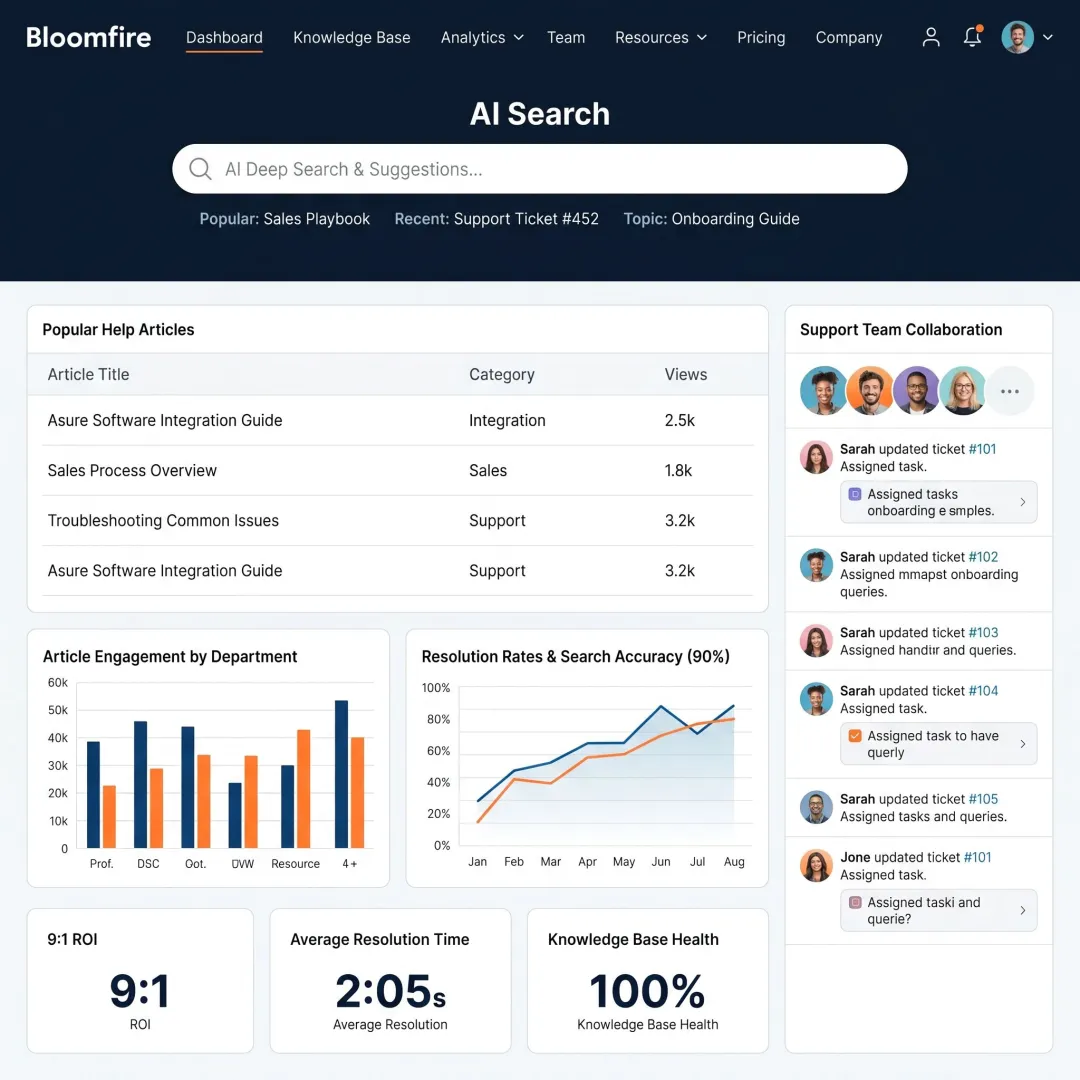Click the profile avatar in navbar

(1017, 37)
